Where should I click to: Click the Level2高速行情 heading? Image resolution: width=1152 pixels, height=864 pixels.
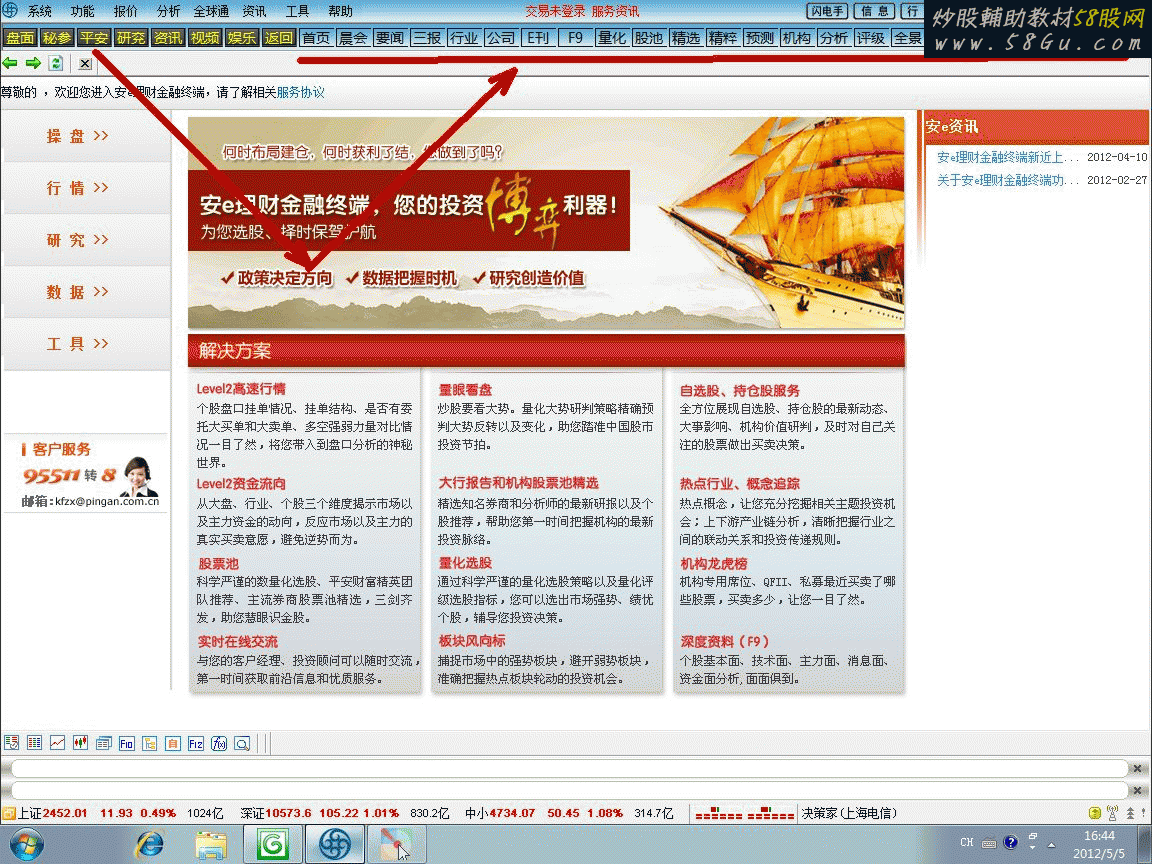pos(241,389)
